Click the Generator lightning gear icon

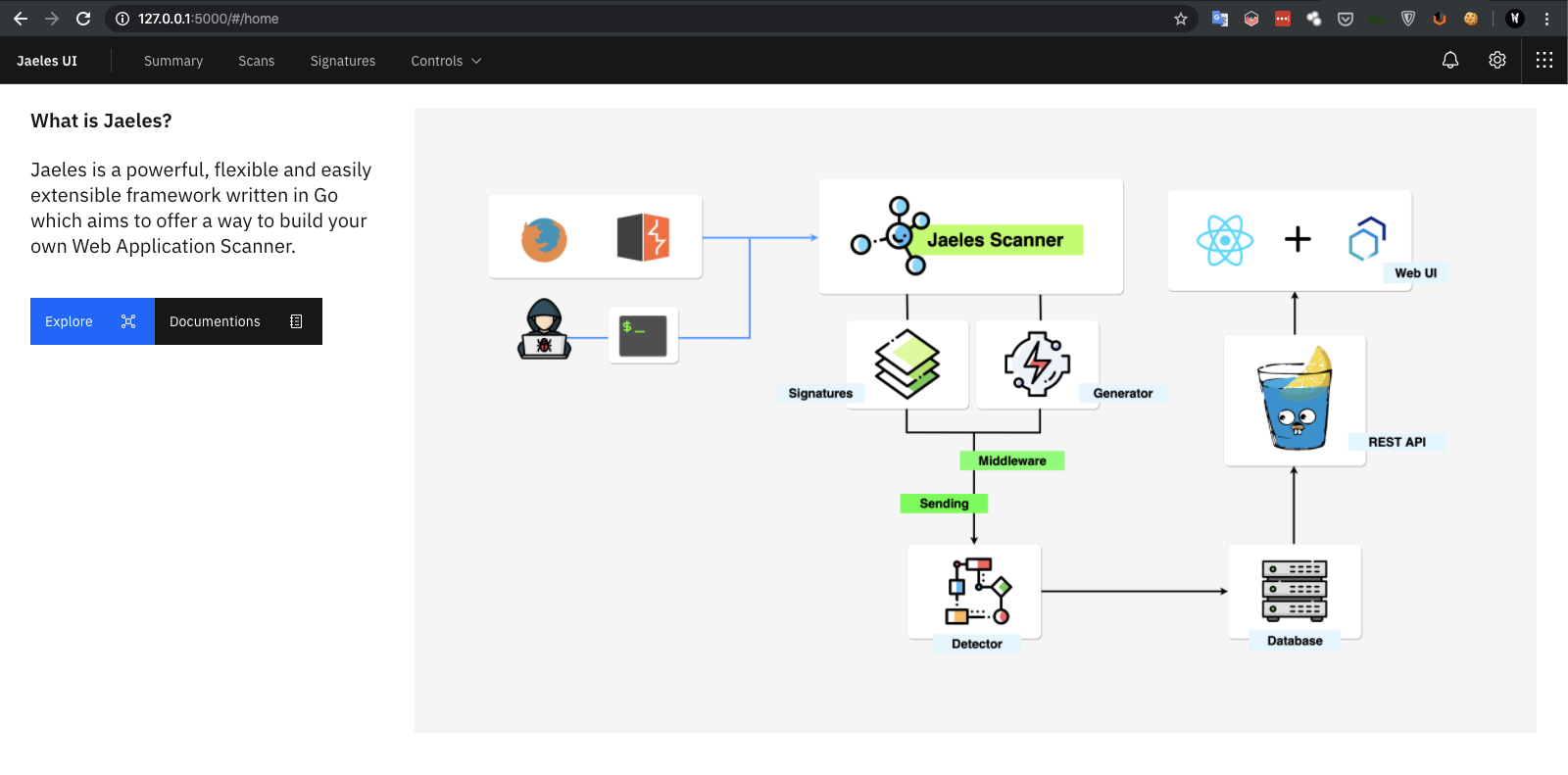[1037, 364]
